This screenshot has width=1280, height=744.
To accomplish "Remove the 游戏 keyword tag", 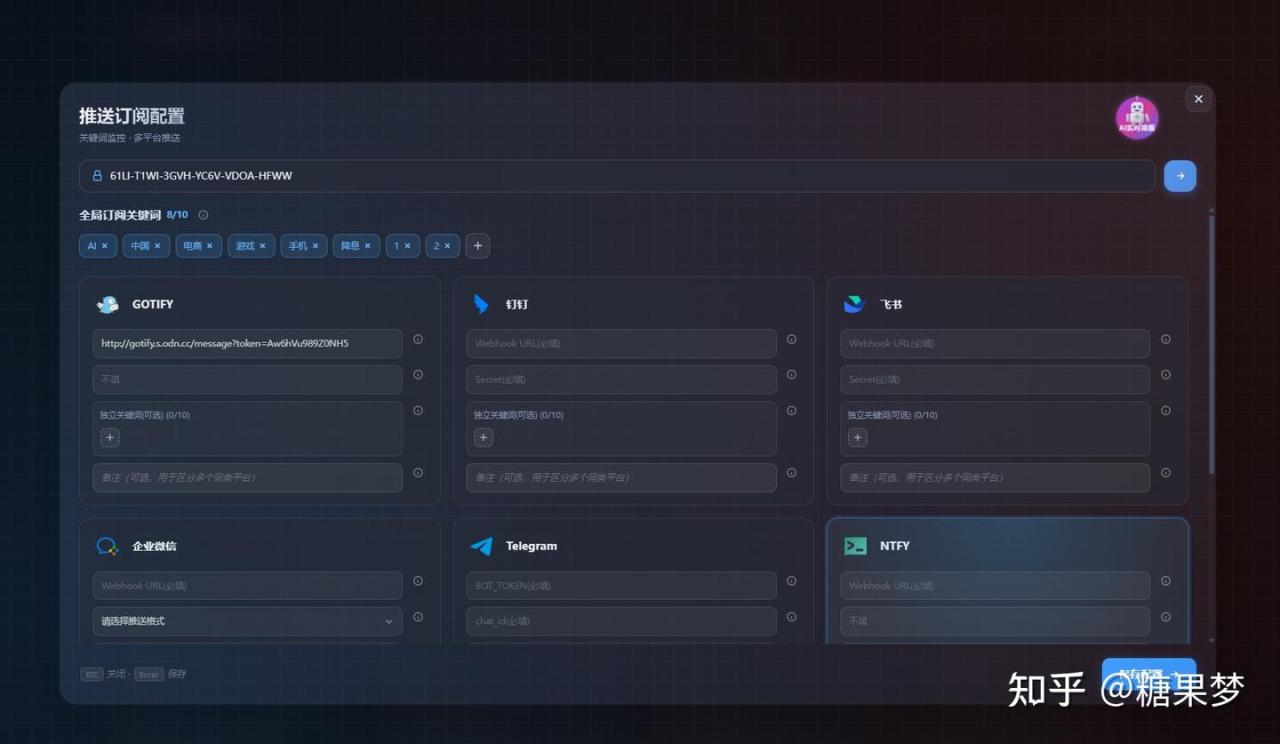I will point(263,246).
